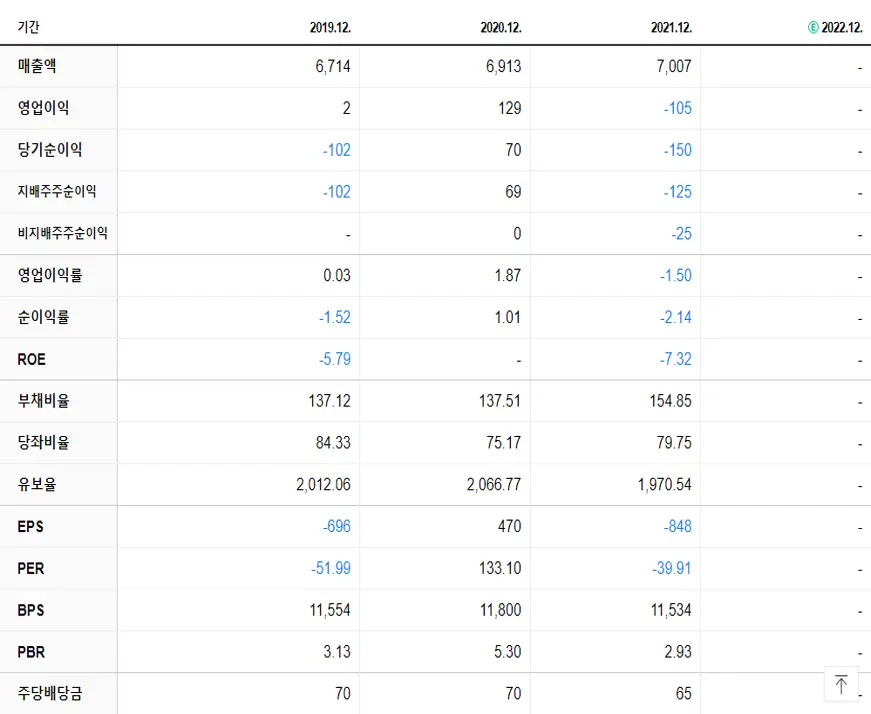Select net income value -150

pyautogui.click(x=678, y=150)
